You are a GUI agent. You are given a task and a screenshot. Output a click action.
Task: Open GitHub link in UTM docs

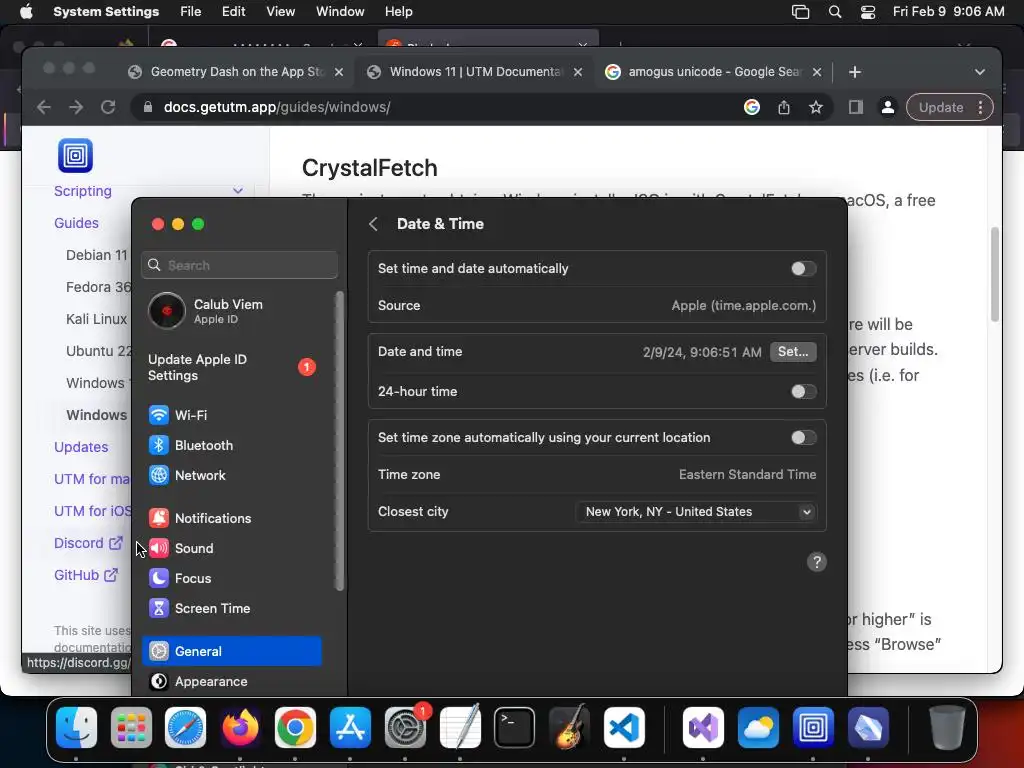click(x=86, y=575)
